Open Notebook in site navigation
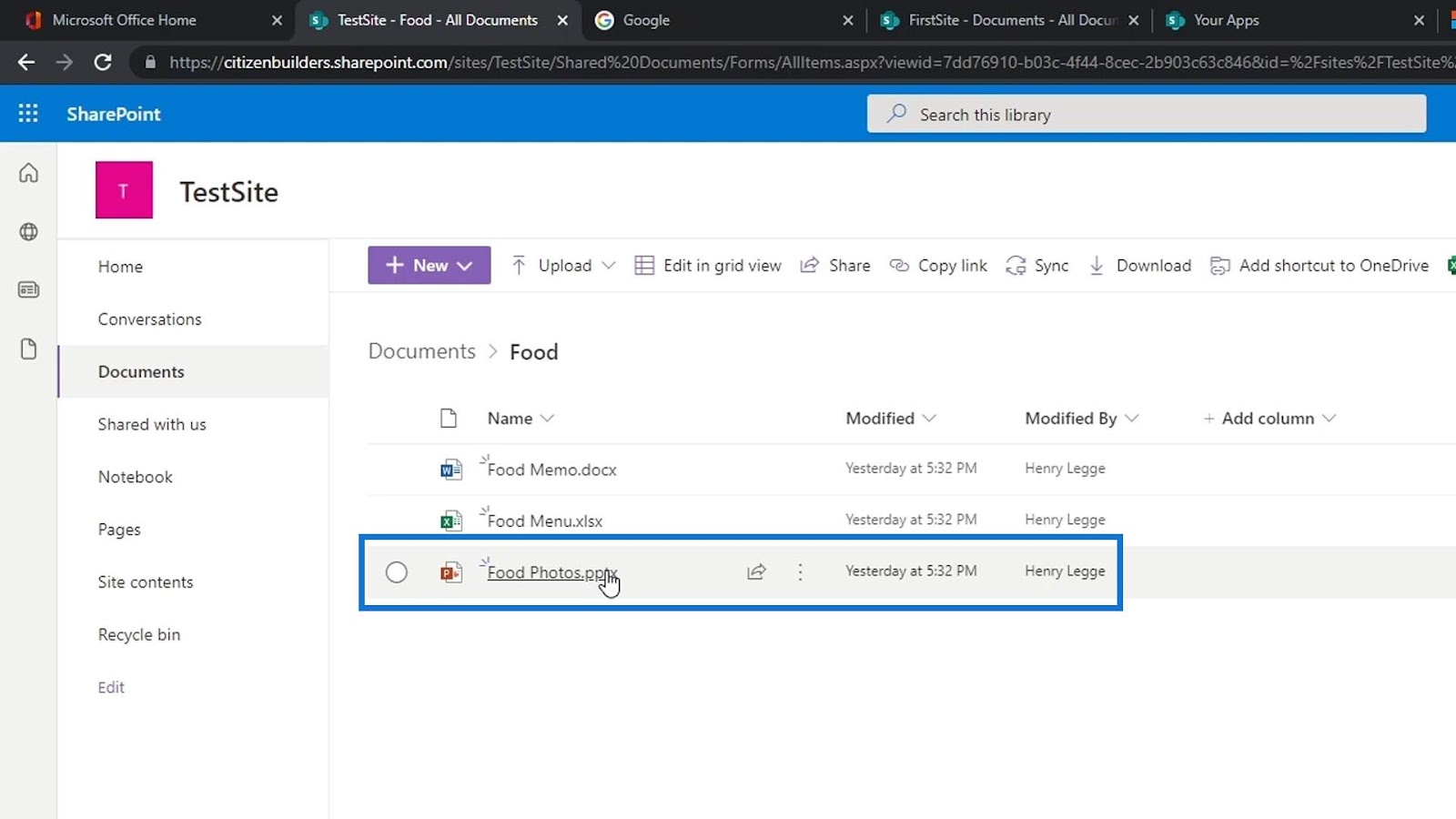1456x819 pixels. [136, 477]
